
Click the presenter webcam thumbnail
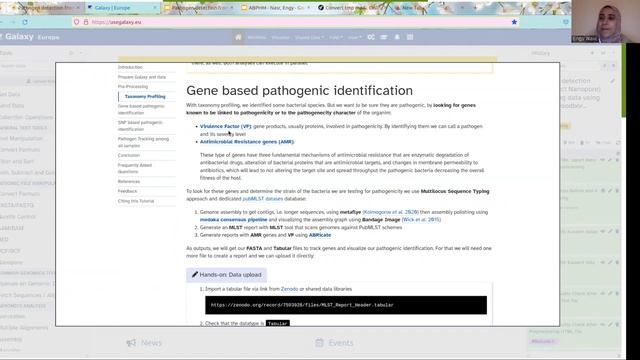(605, 21)
